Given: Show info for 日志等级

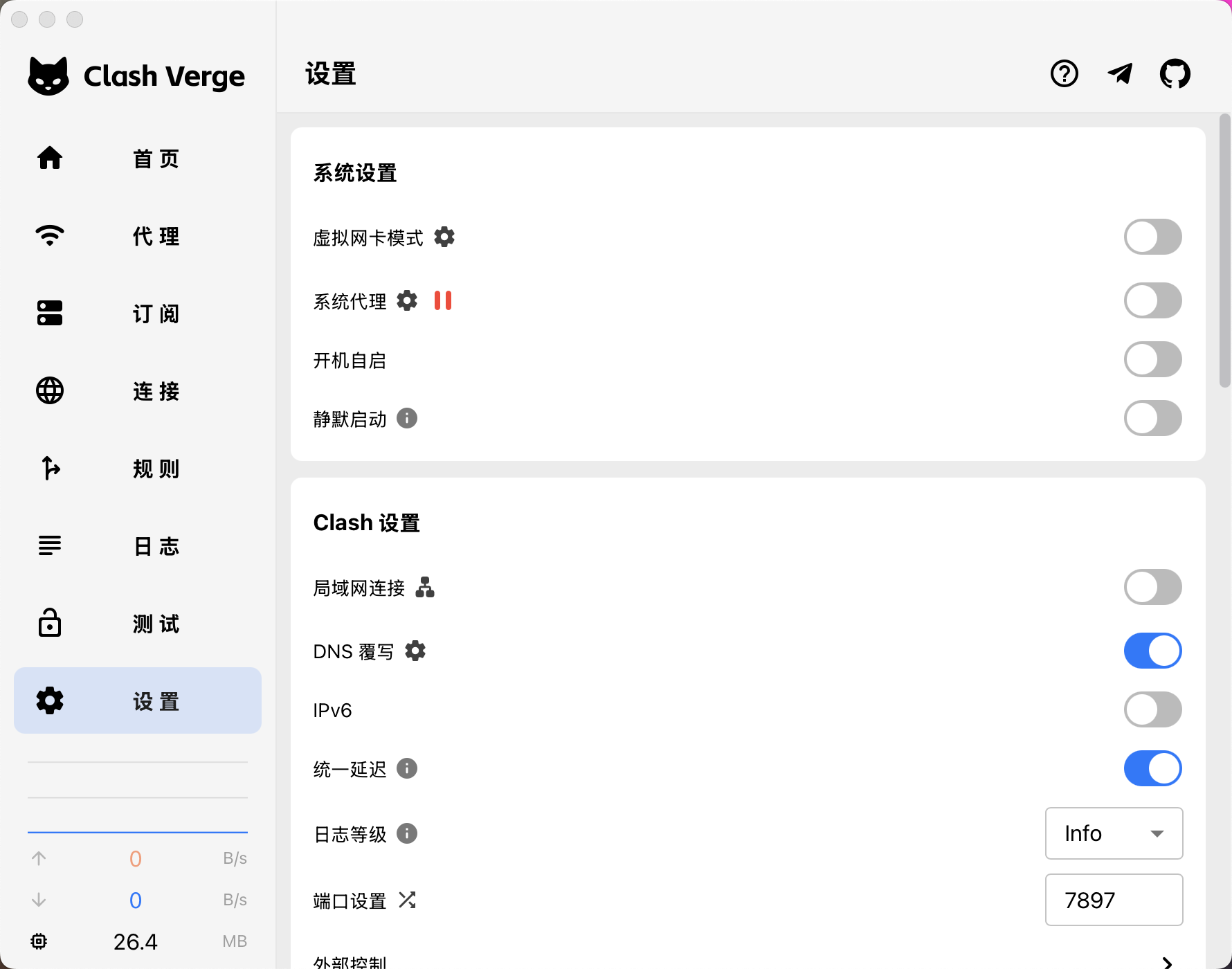Looking at the screenshot, I should click(x=407, y=833).
